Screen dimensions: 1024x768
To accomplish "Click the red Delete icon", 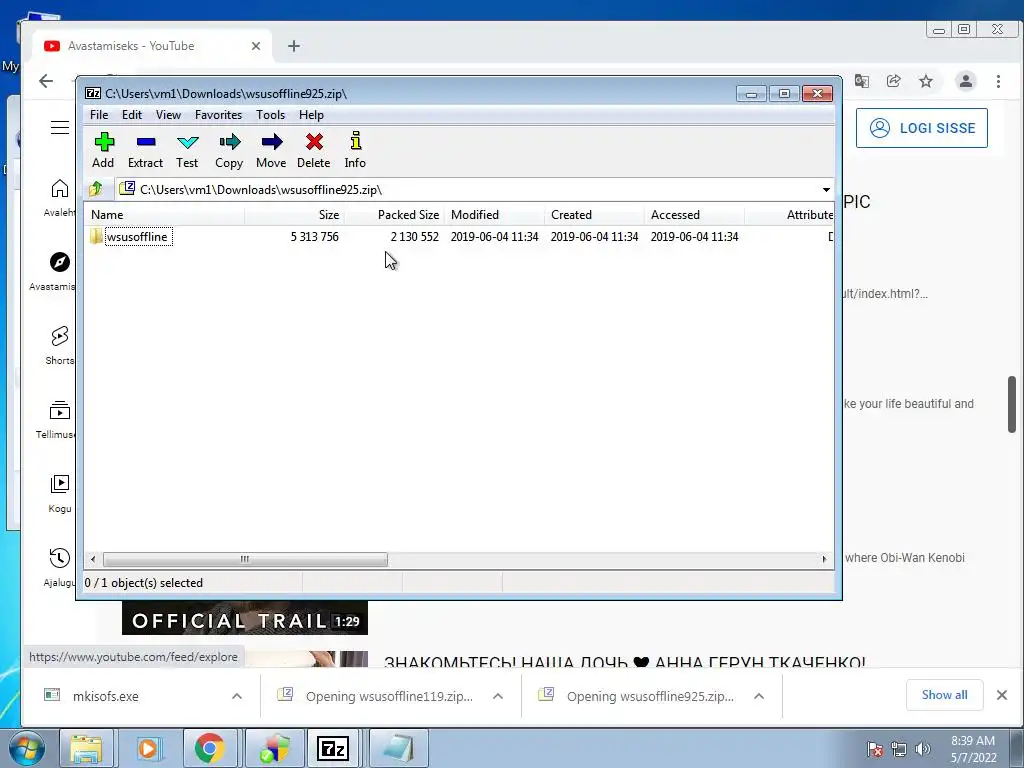I will [x=313, y=150].
